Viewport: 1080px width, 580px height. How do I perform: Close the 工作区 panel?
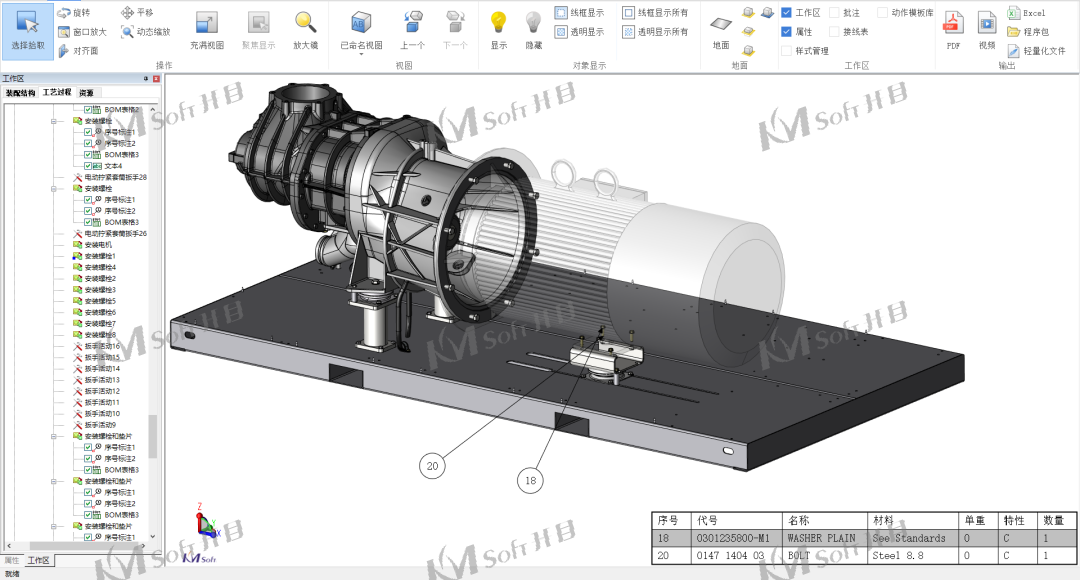click(x=156, y=79)
